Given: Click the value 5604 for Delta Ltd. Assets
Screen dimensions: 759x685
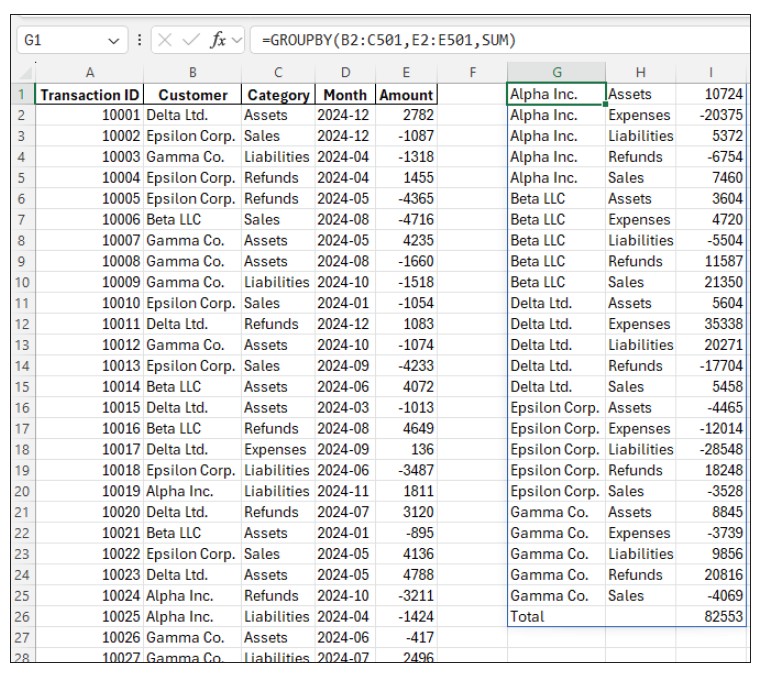Looking at the screenshot, I should [711, 303].
